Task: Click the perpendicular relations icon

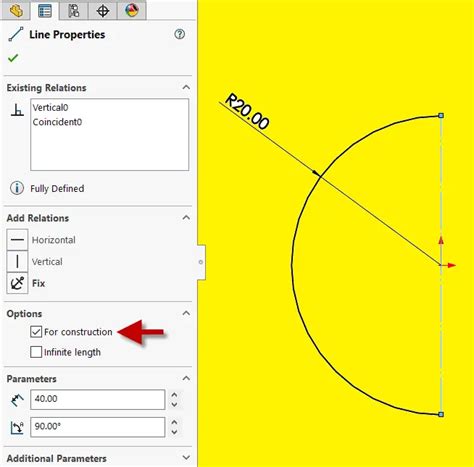Action: 17,110
